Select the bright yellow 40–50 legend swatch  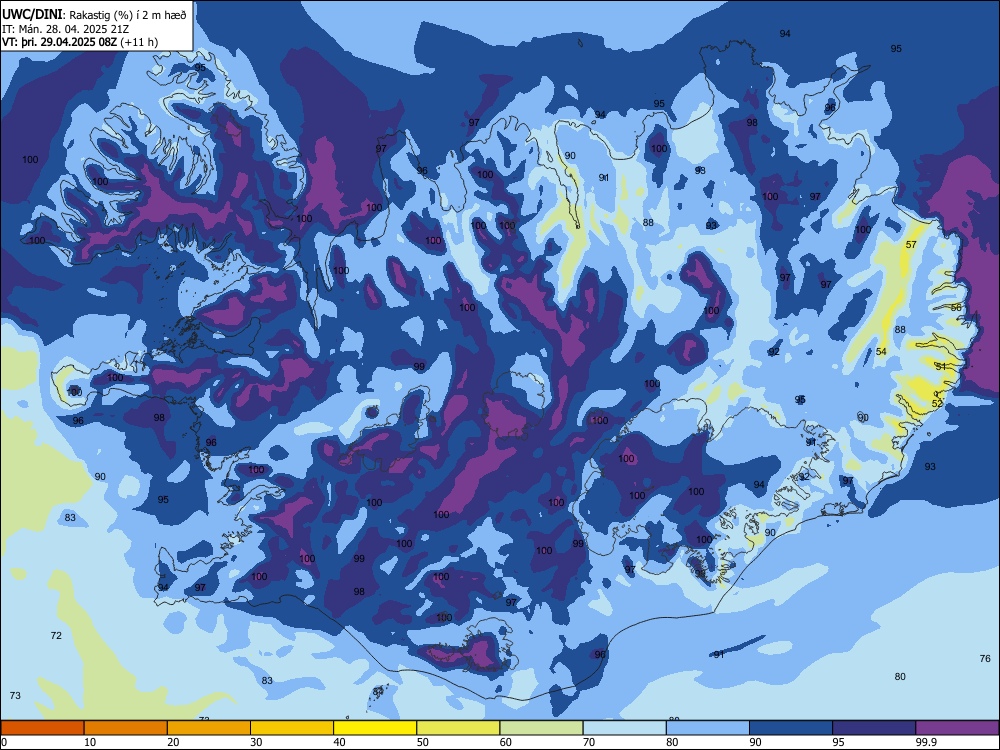(375, 728)
